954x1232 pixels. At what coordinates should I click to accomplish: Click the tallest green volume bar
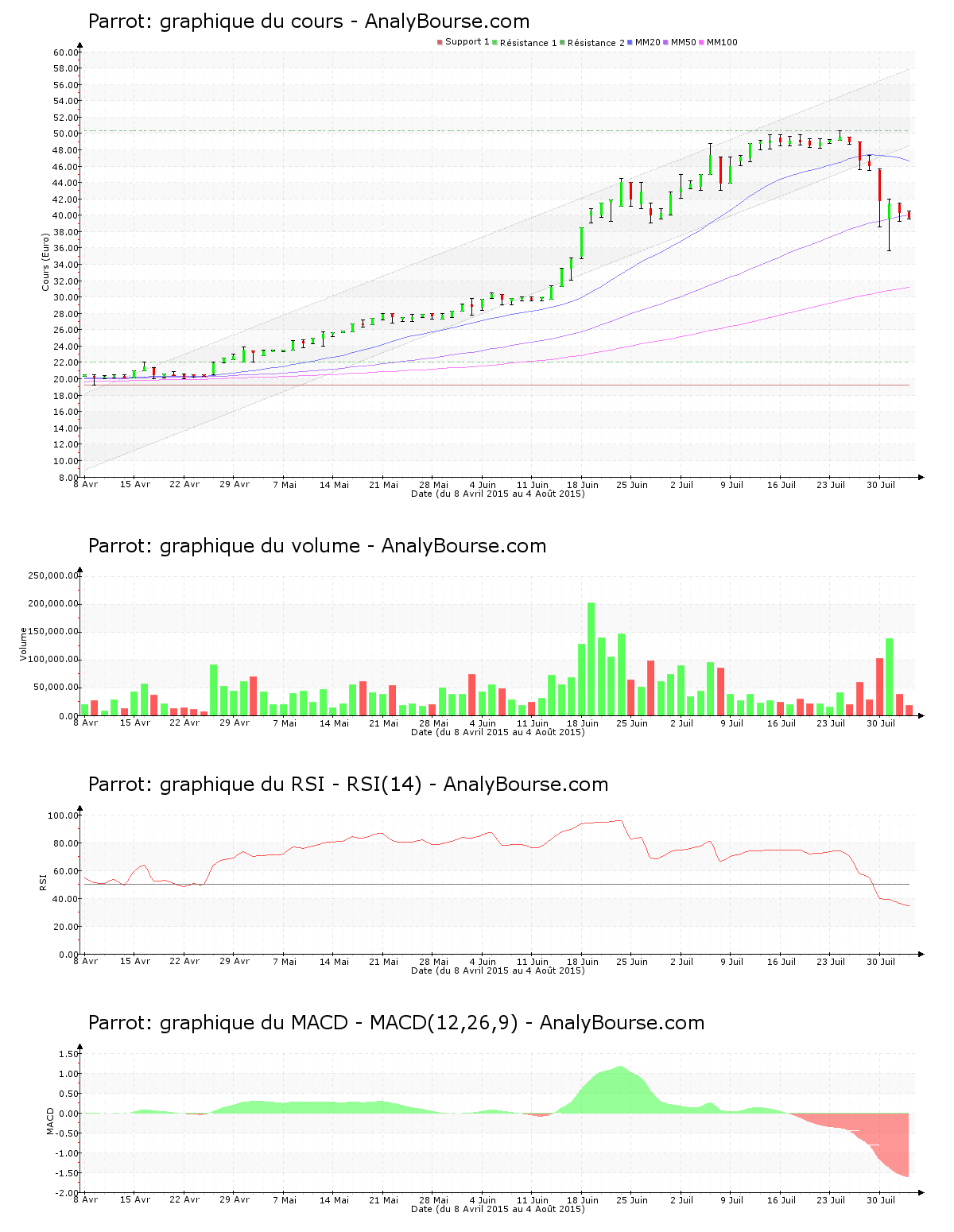[591, 659]
